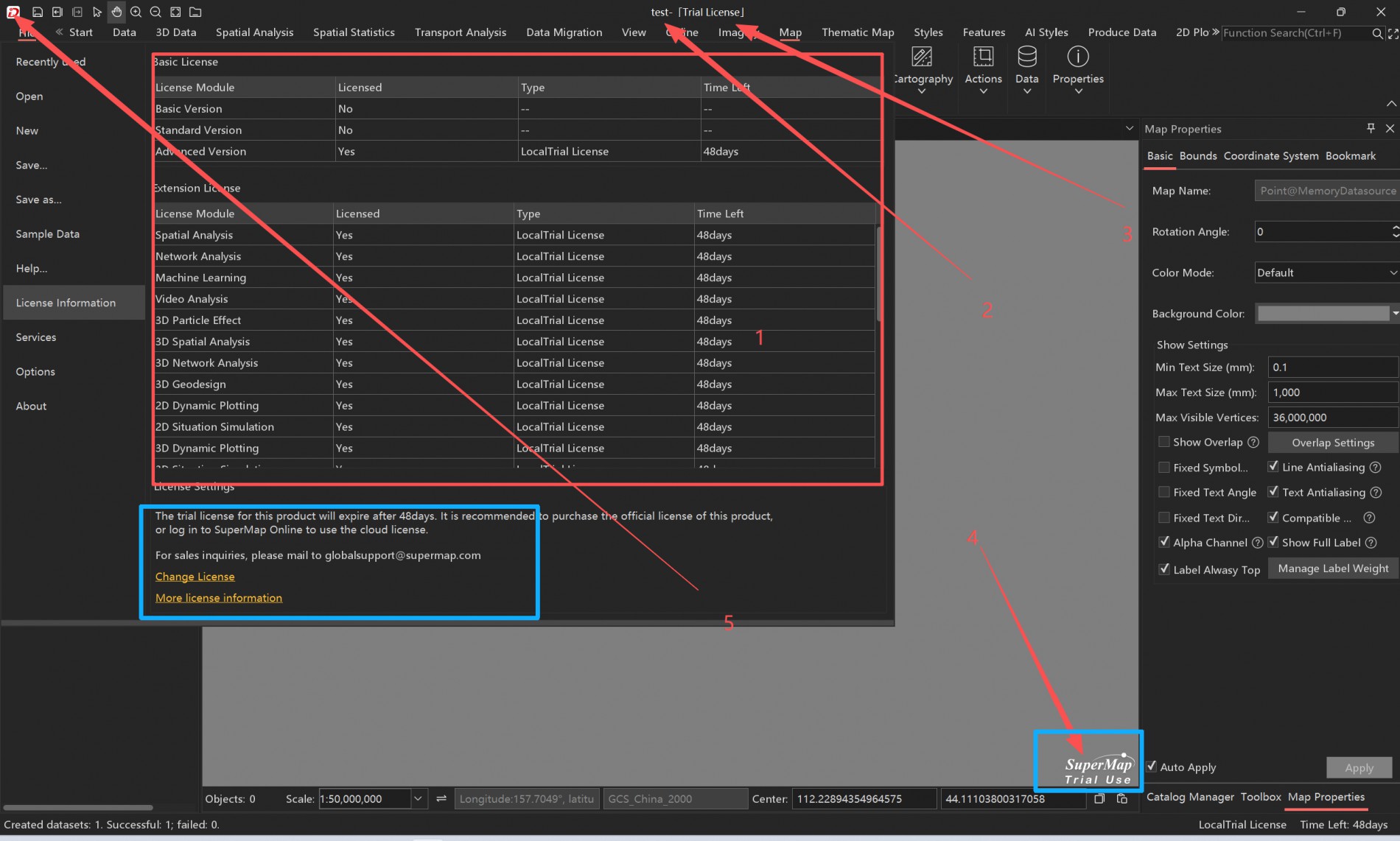Click the Manage Label Weight button
Viewport: 1400px width, 841px height.
(1332, 569)
